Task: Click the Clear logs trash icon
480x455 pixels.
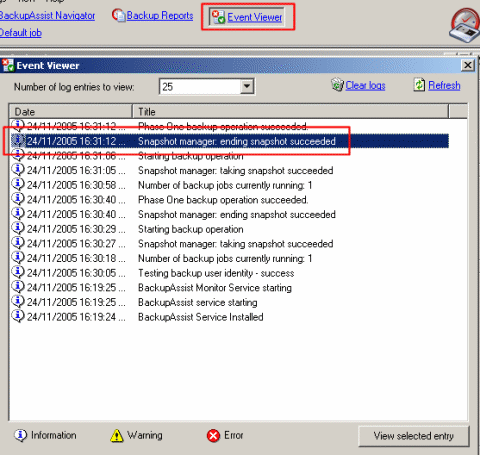Action: point(337,85)
